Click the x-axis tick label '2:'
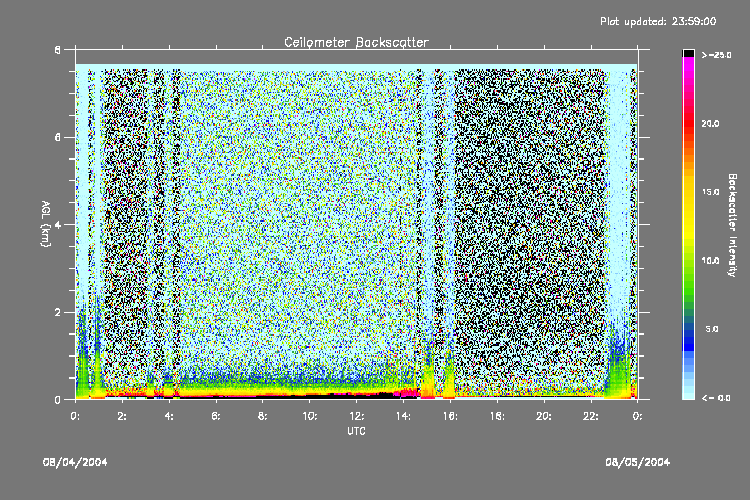Screen dimensions: 750x500 [122, 416]
